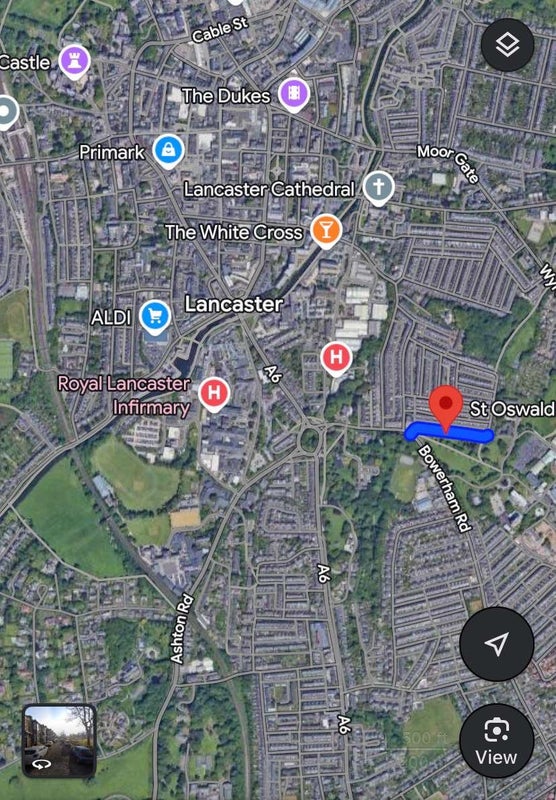Select the partially visible grey station pin

(x=7, y=113)
